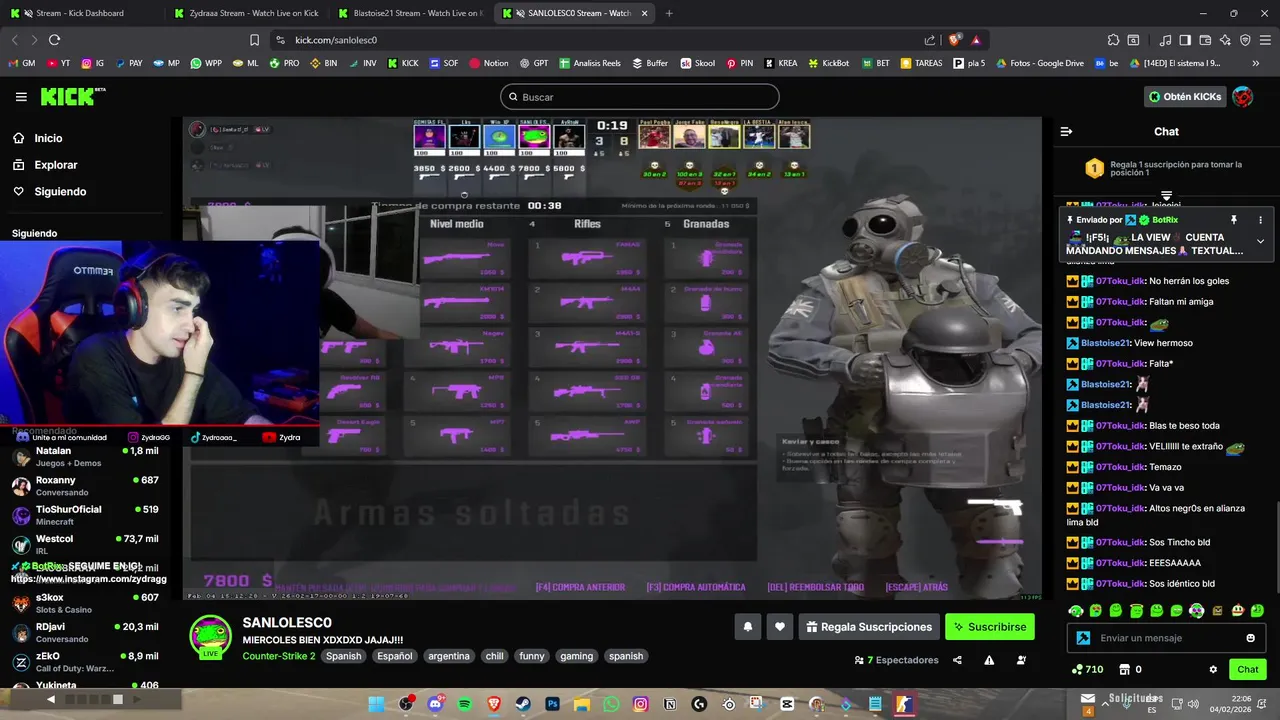The width and height of the screenshot is (1280, 720).
Task: Click the moderators icon beside report
Action: click(1021, 660)
